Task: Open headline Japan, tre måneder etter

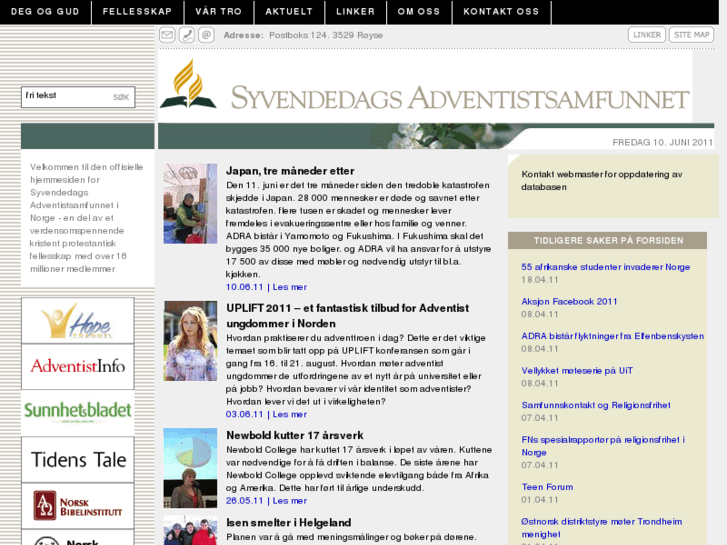Action: click(x=290, y=171)
